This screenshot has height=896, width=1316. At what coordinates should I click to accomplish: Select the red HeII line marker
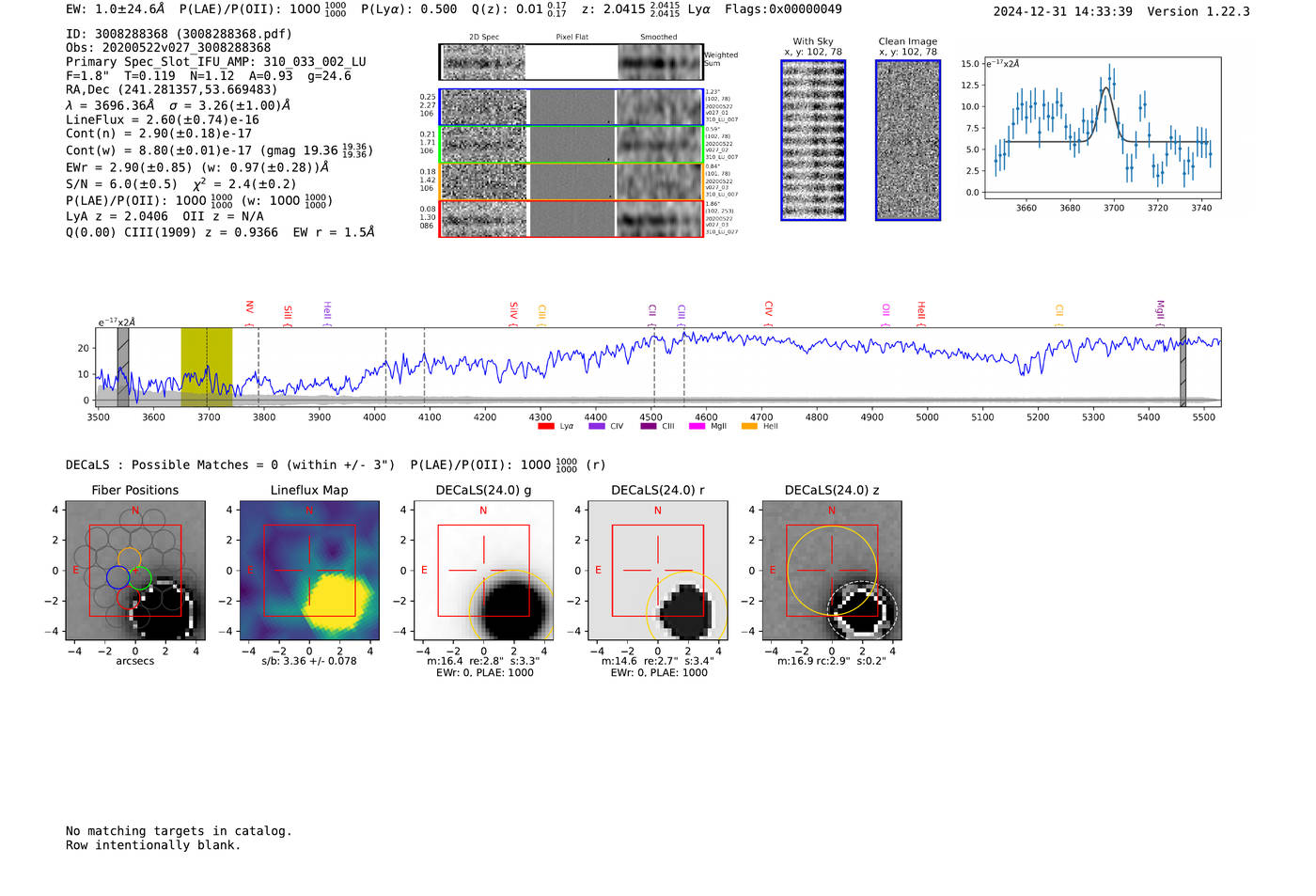click(x=921, y=313)
